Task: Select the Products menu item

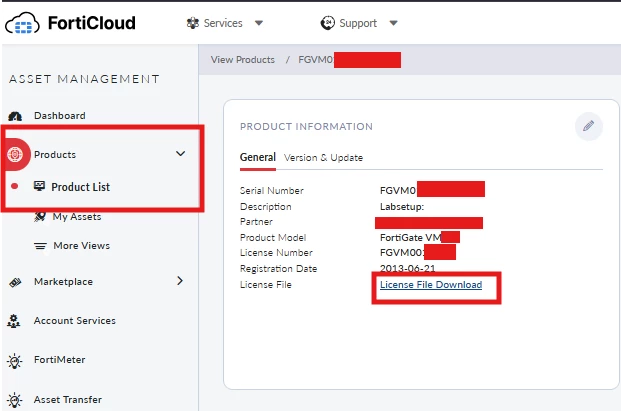Action: (55, 154)
